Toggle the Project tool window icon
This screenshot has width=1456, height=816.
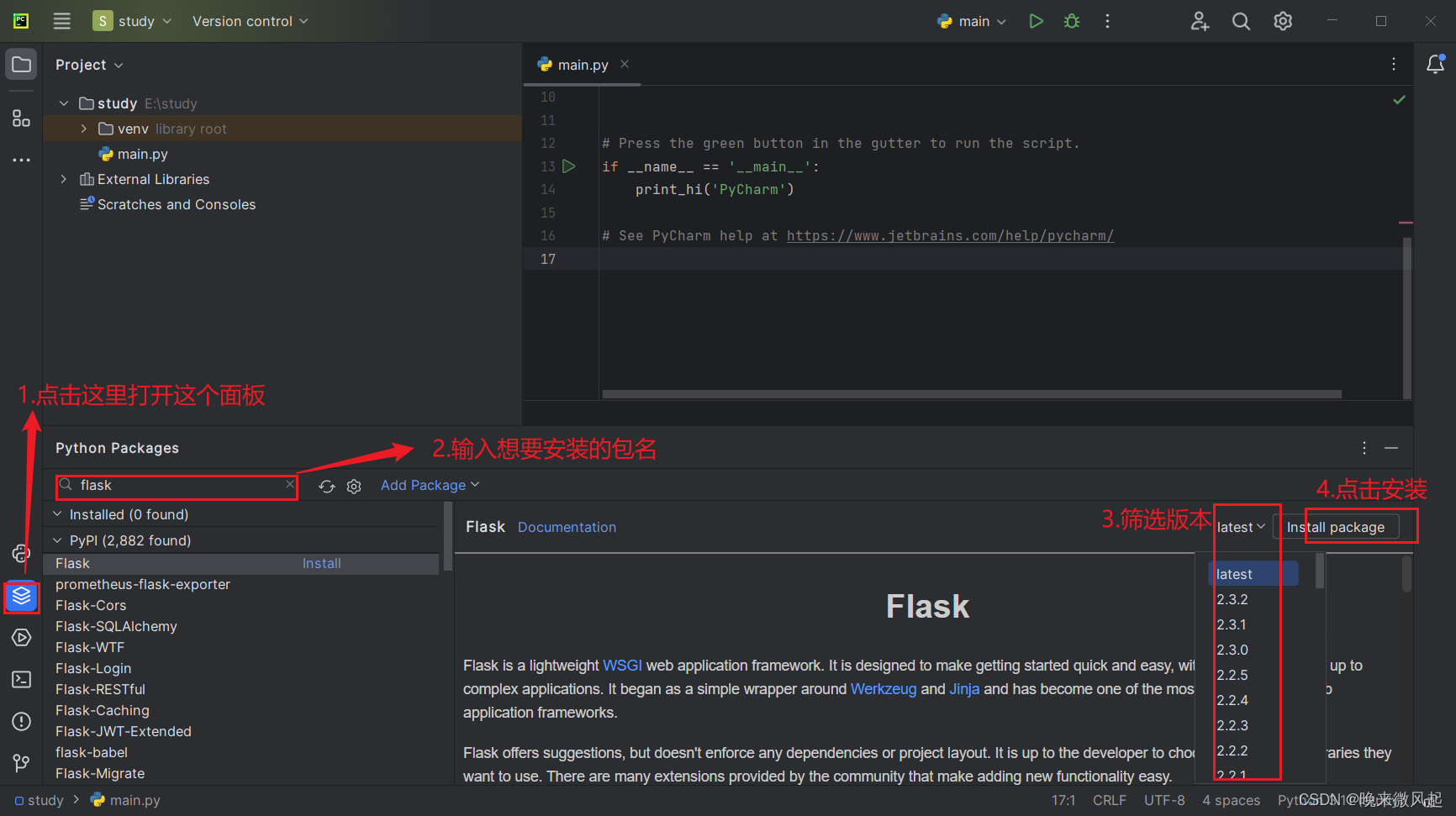(x=22, y=65)
